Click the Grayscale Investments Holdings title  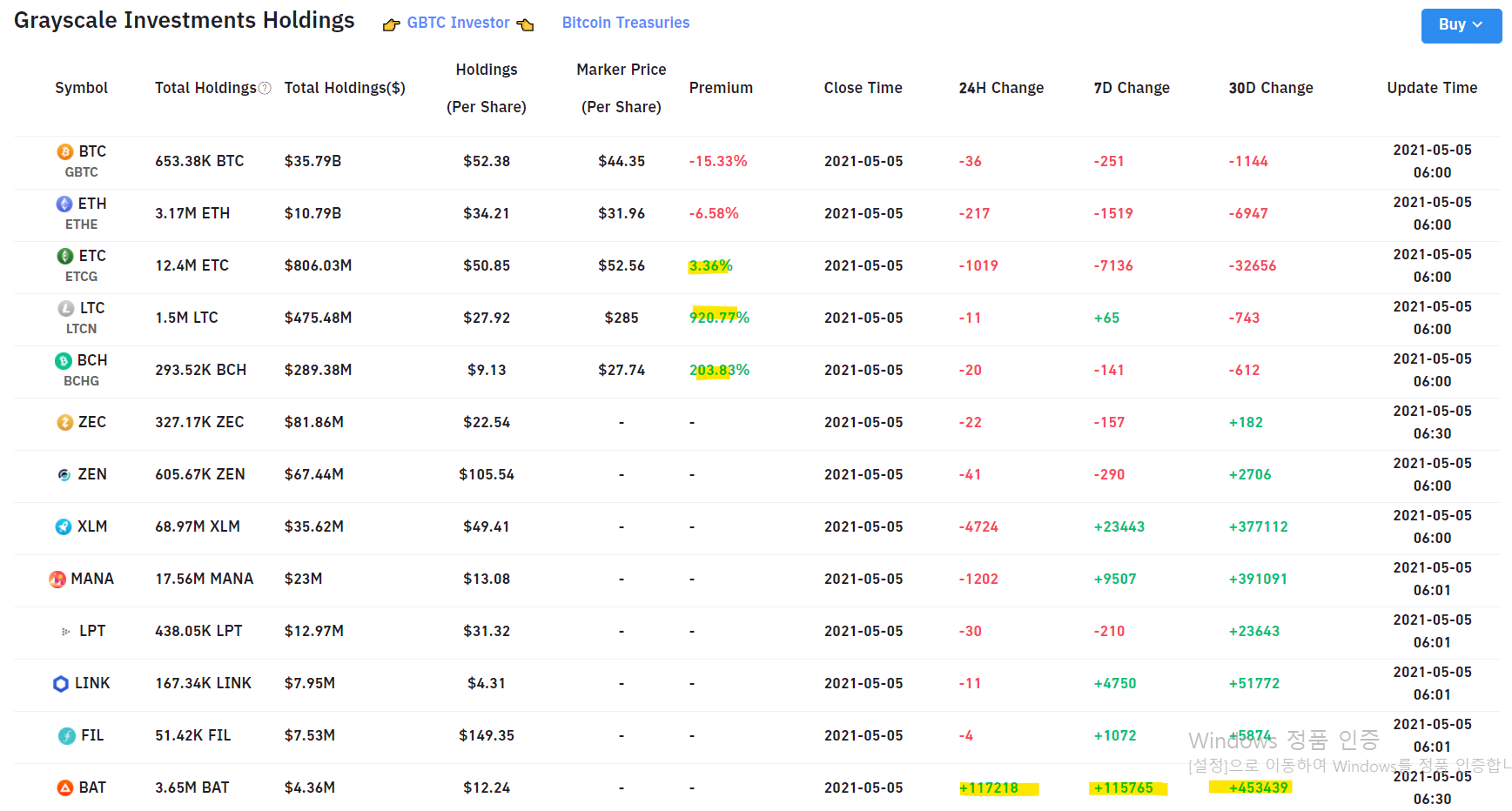[185, 21]
